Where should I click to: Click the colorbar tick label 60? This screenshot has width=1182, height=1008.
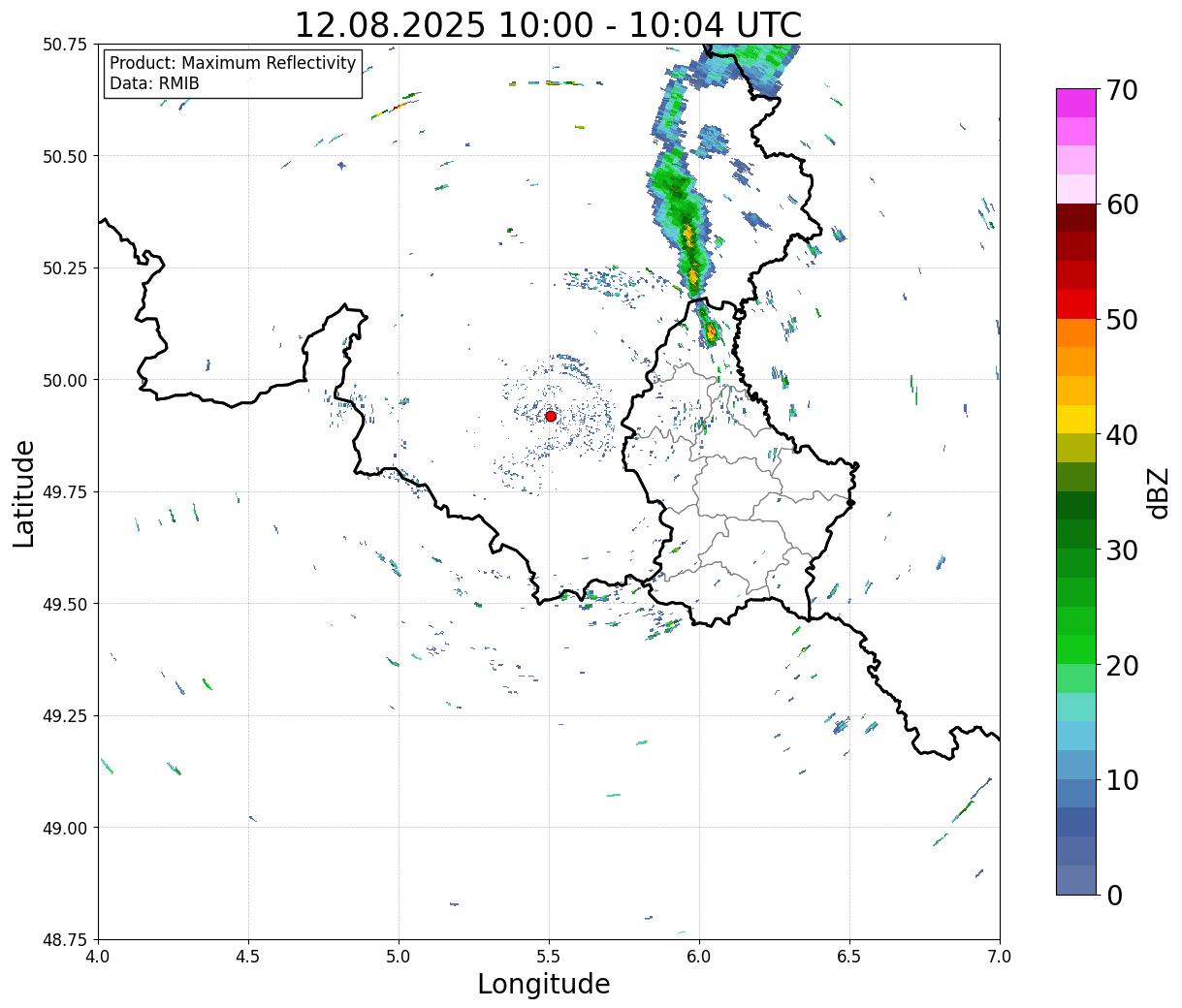point(1125,205)
